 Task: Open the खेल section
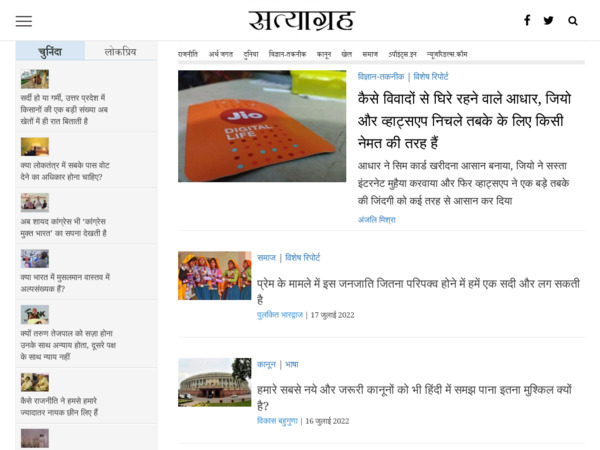click(x=347, y=54)
